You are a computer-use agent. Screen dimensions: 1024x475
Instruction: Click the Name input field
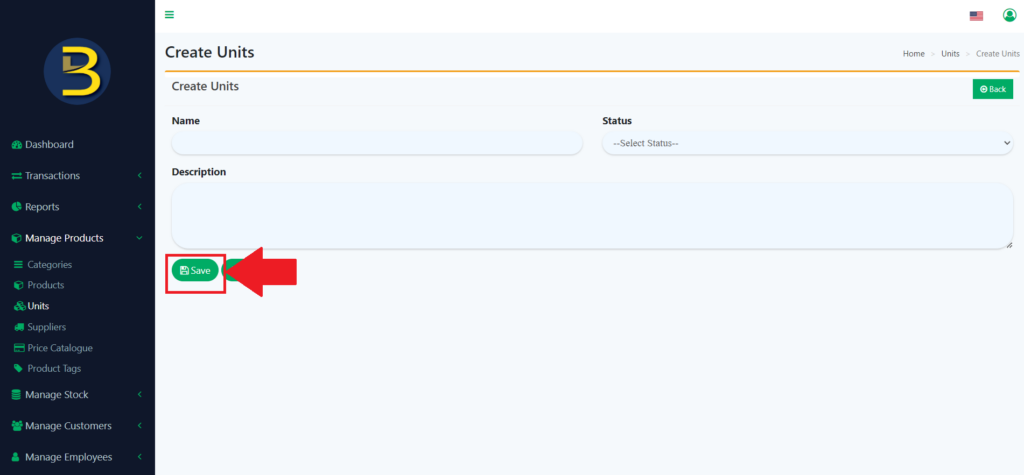[376, 143]
